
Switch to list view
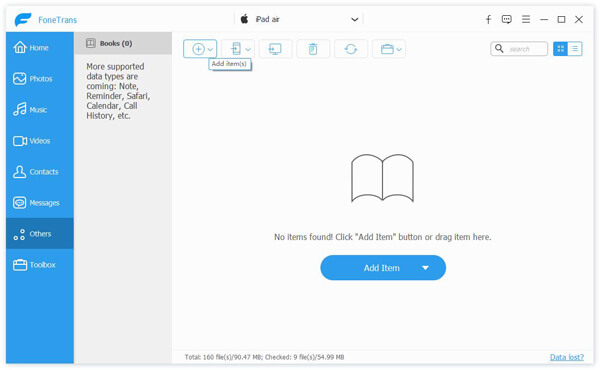coord(575,49)
